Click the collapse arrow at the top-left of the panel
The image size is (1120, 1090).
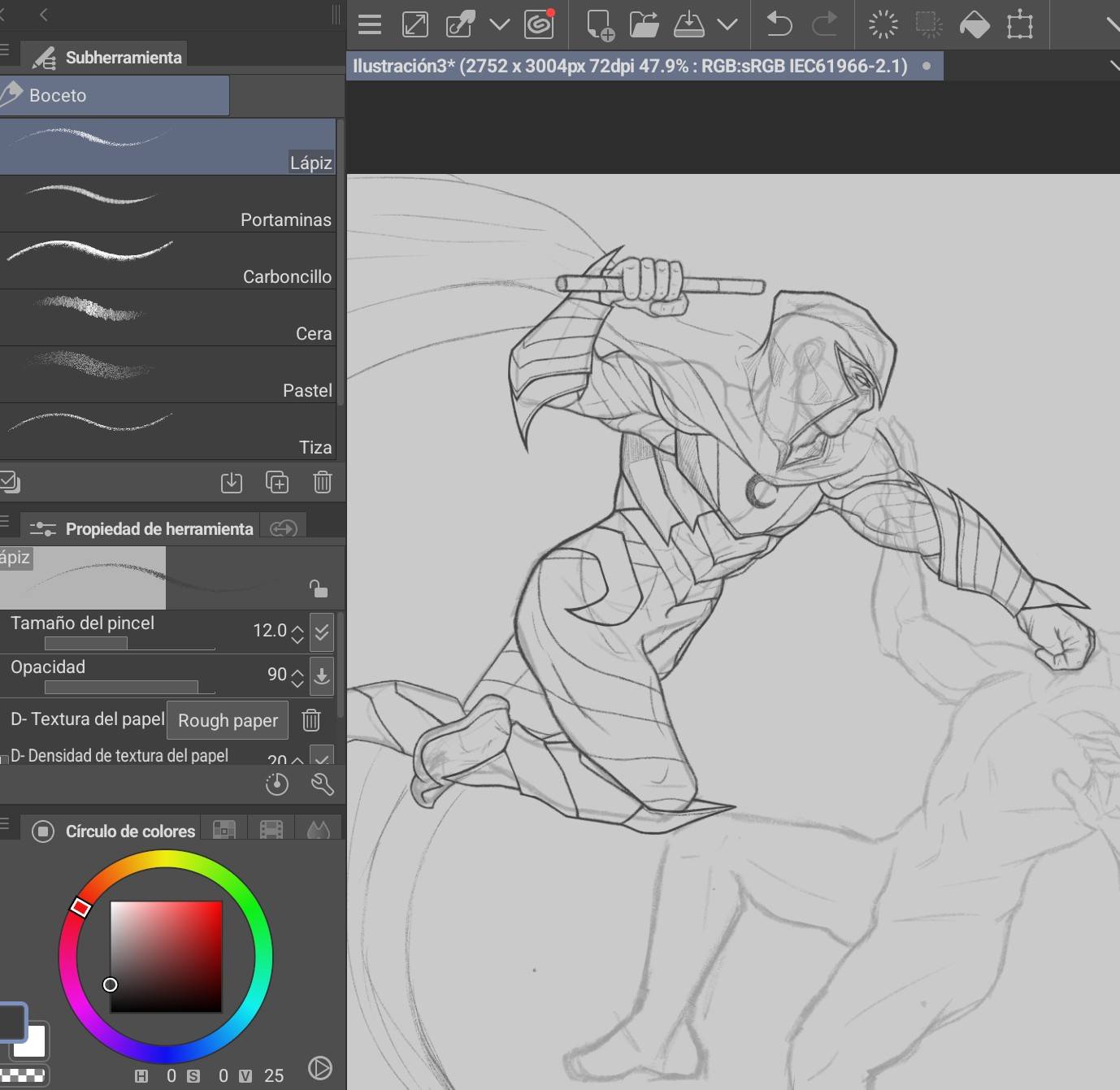[44, 15]
